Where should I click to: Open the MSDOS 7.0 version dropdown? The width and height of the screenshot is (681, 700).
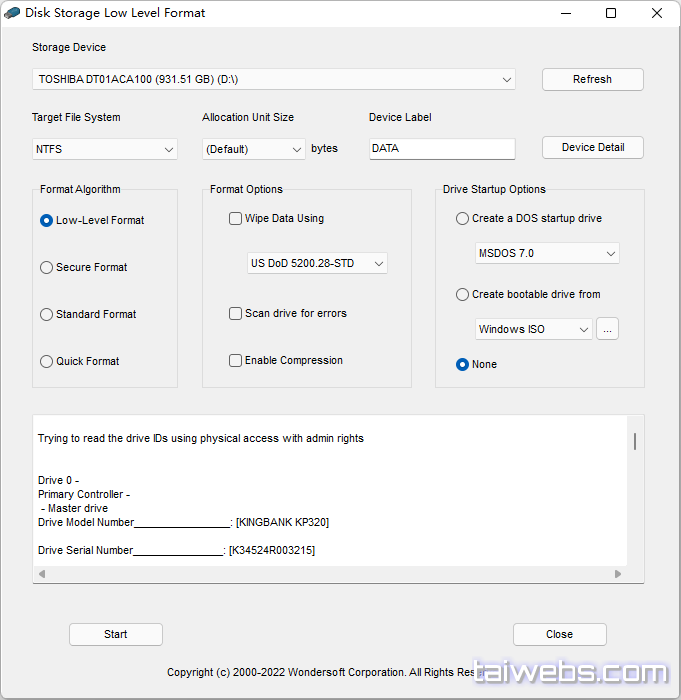point(547,253)
